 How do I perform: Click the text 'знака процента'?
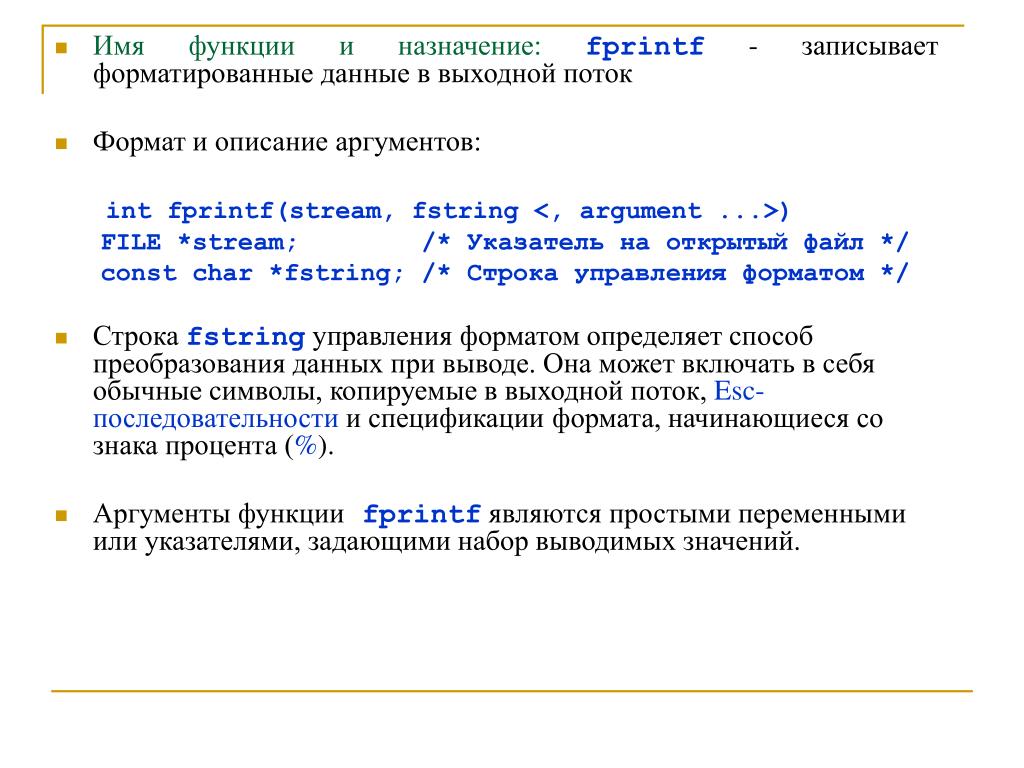pos(185,447)
